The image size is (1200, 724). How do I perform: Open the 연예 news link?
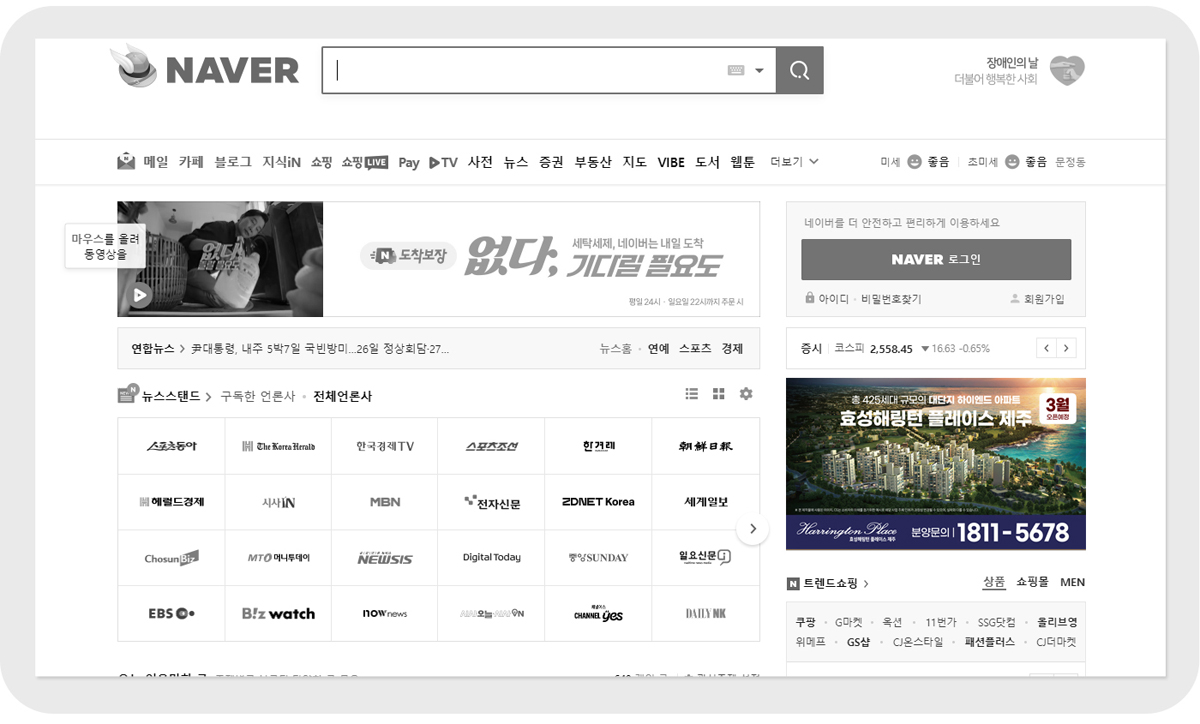[658, 349]
